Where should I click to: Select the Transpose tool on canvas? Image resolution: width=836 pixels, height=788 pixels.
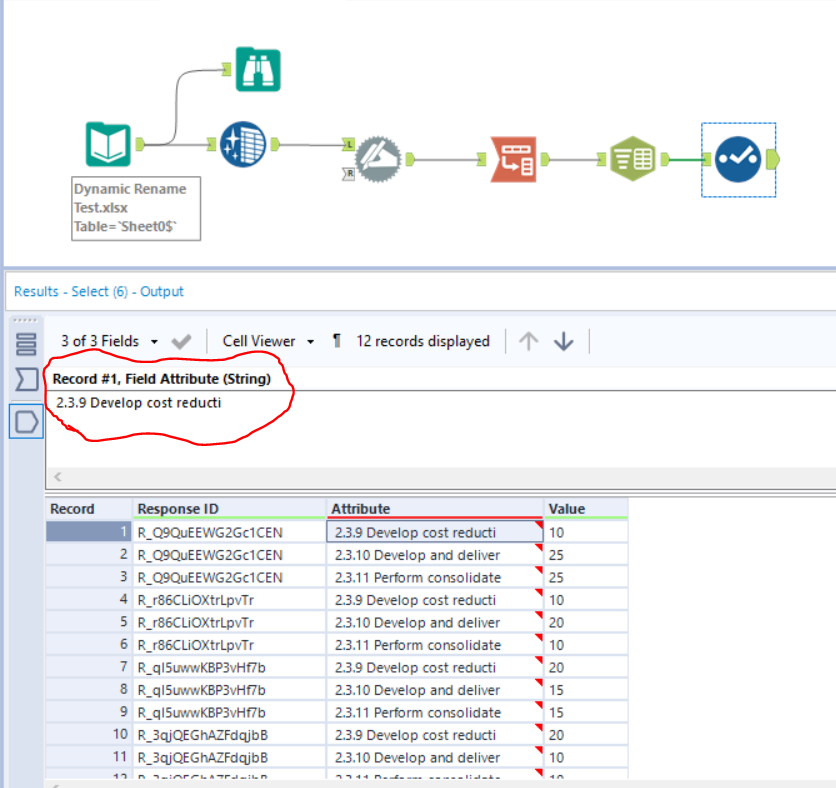(x=513, y=159)
